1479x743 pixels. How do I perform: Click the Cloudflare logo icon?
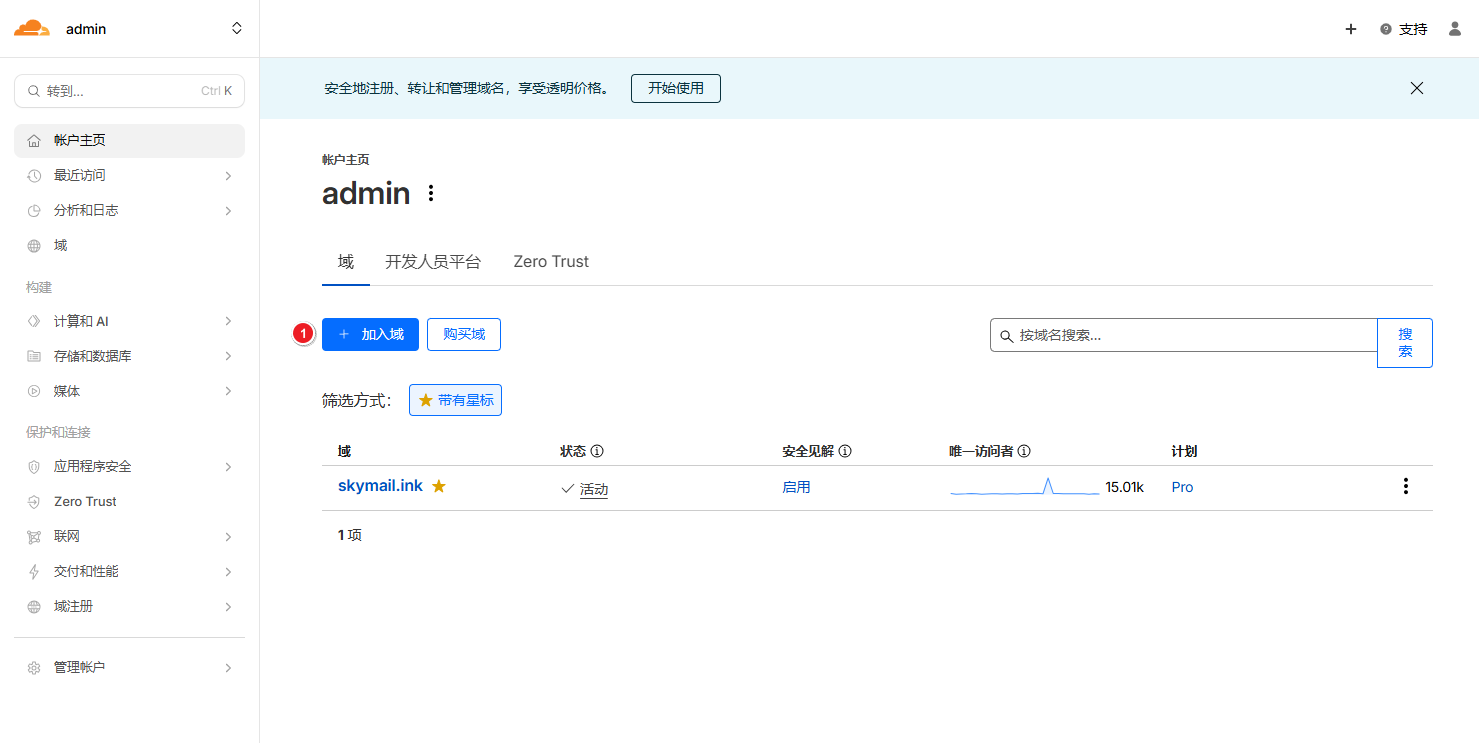coord(31,29)
